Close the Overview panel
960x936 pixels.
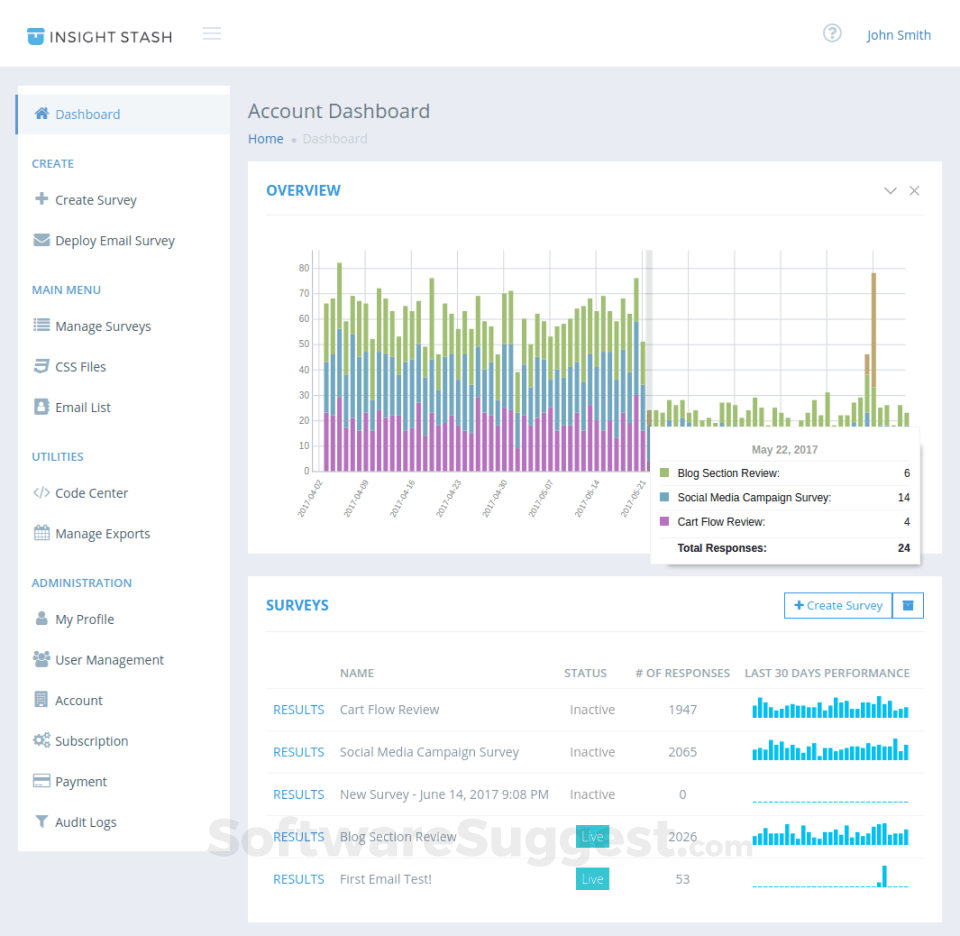click(914, 191)
